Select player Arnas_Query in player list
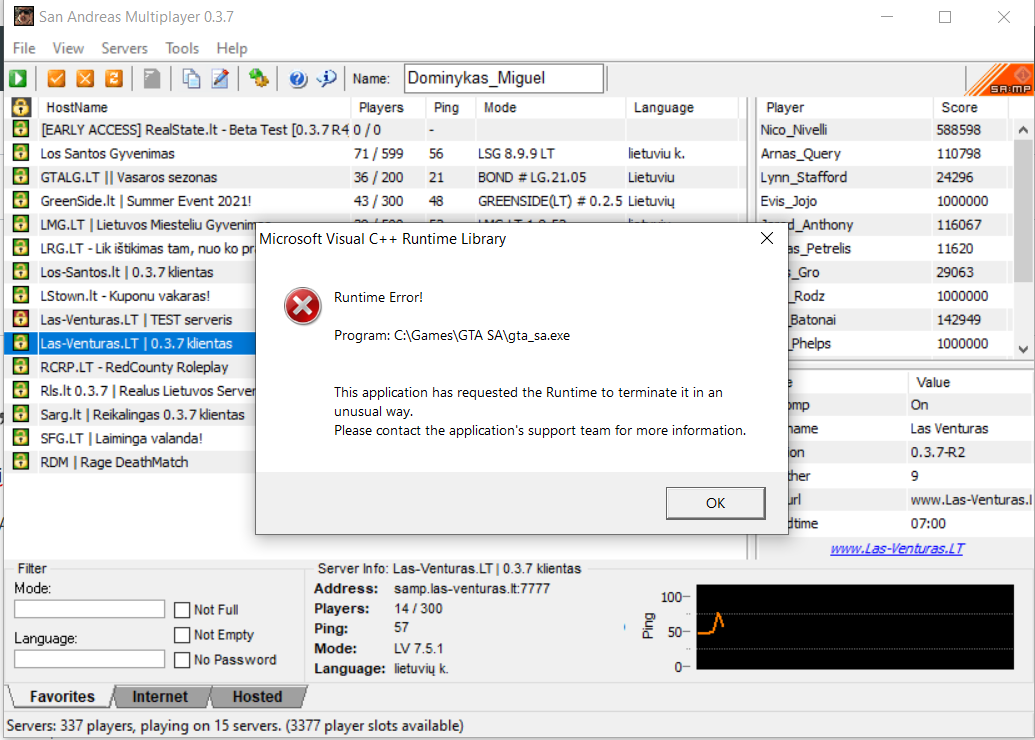The width and height of the screenshot is (1035, 740). (883, 153)
